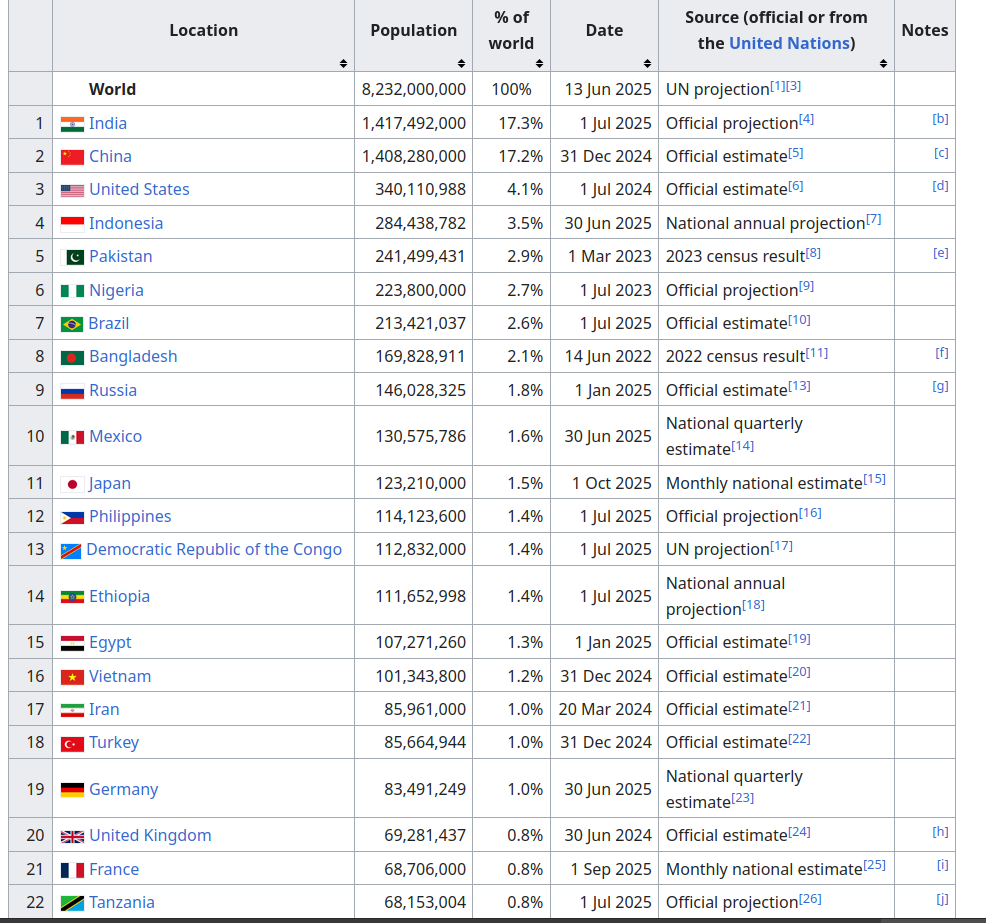Image resolution: width=986 pixels, height=923 pixels.
Task: Sort table by Population column arrows
Action: coord(461,63)
